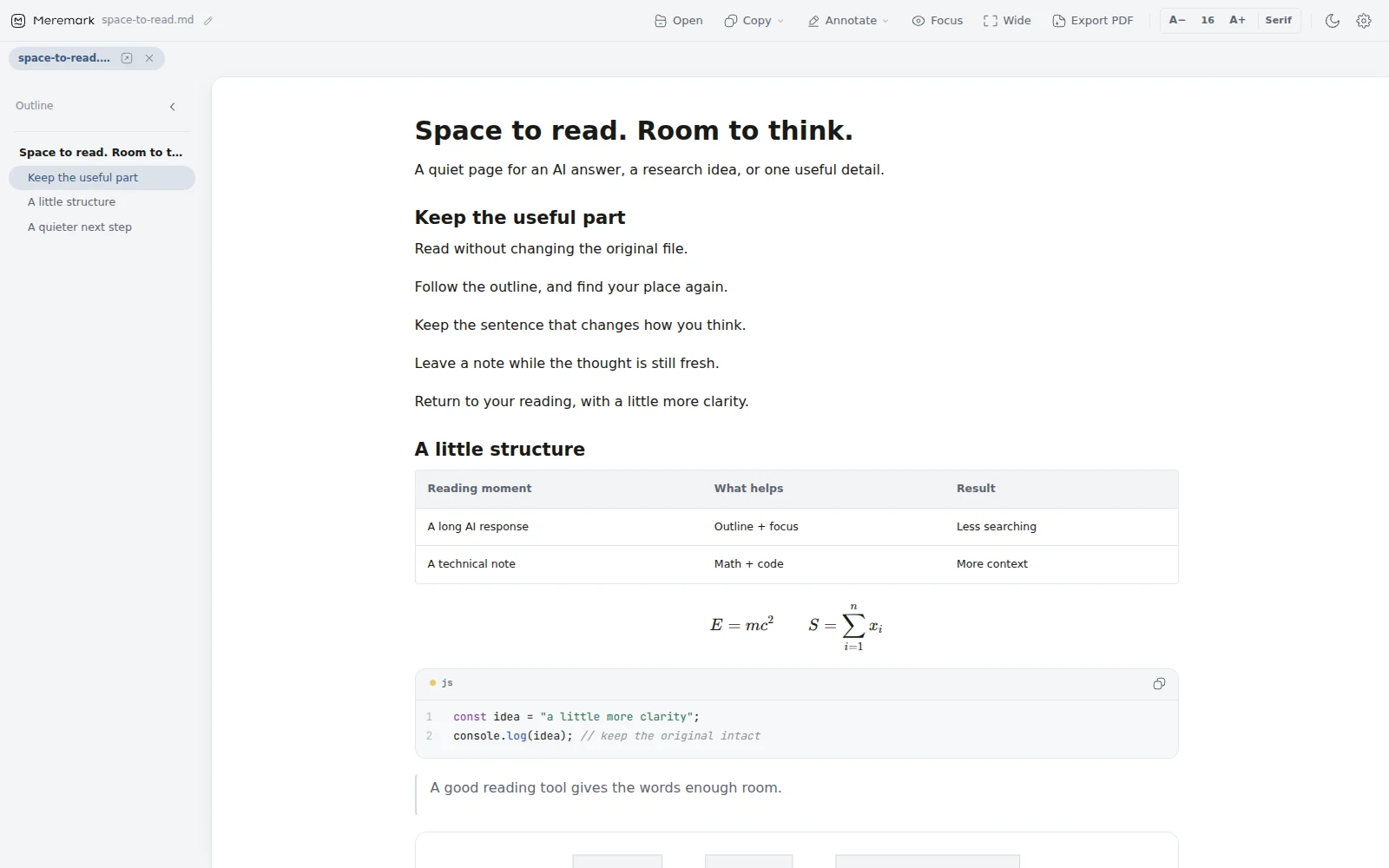Screen dimensions: 1389x868
Task: Jump to 'Space to read. Room to t...' in outline
Action: [101, 153]
